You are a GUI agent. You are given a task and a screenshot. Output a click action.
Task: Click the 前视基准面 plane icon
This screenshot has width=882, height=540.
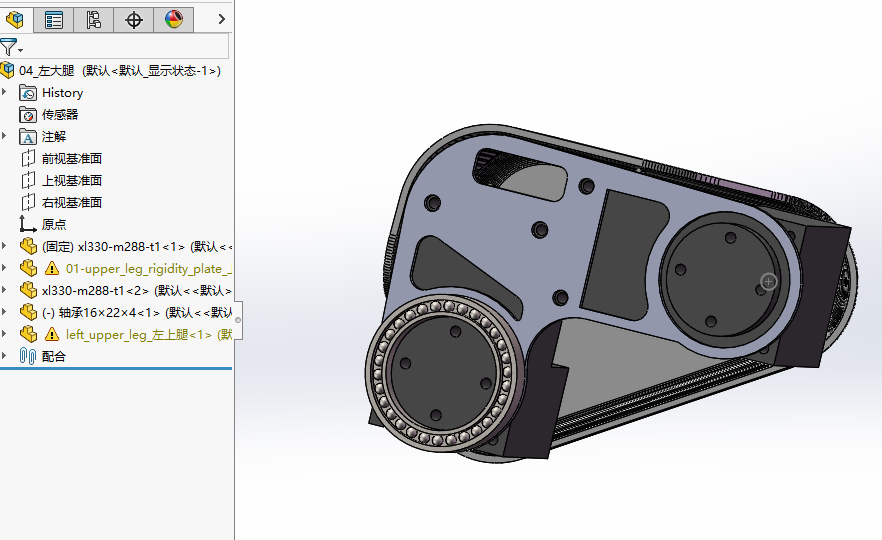coord(28,159)
